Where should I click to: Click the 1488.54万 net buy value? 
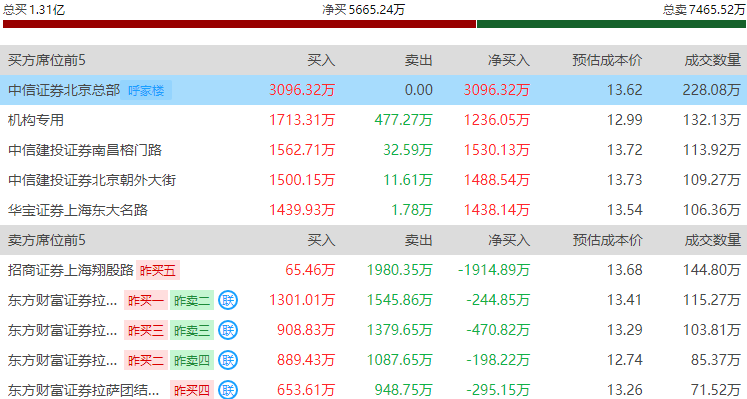[497, 180]
